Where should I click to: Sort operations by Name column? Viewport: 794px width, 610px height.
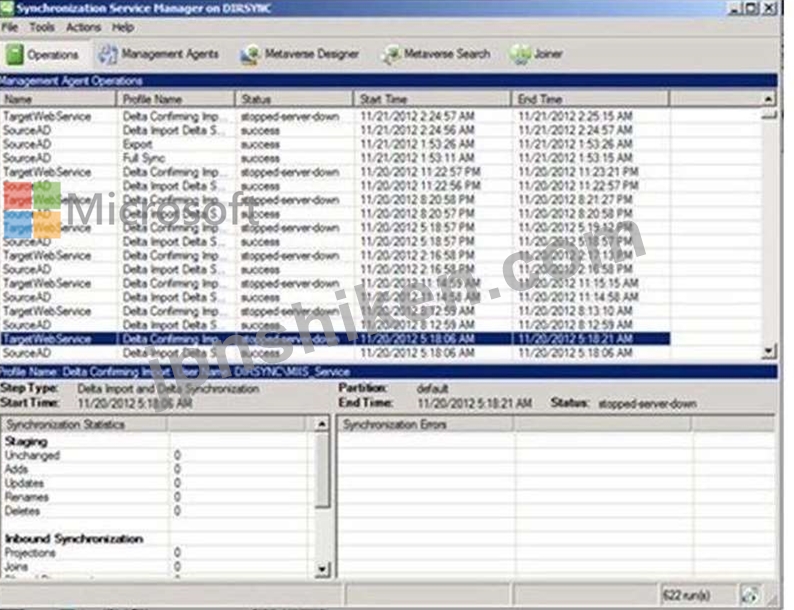pos(58,99)
